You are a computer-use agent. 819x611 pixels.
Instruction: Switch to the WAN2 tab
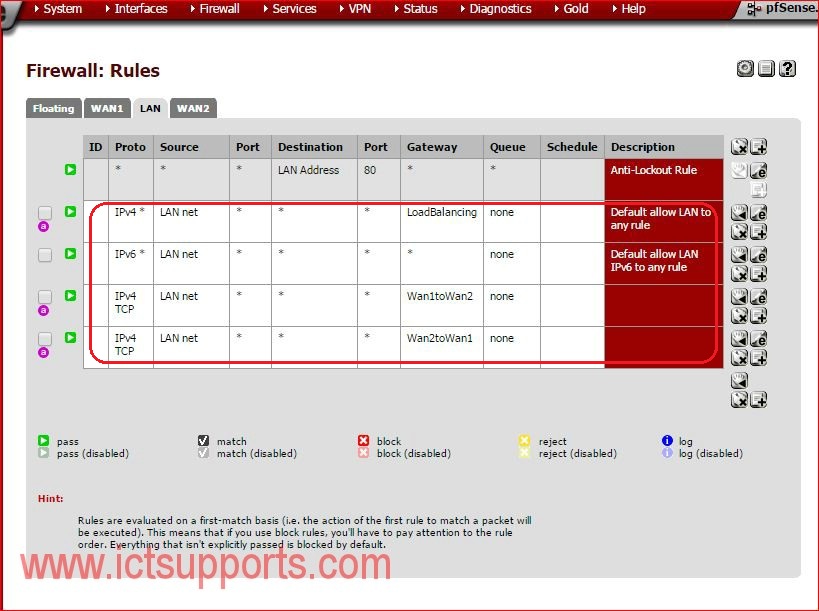pyautogui.click(x=193, y=108)
